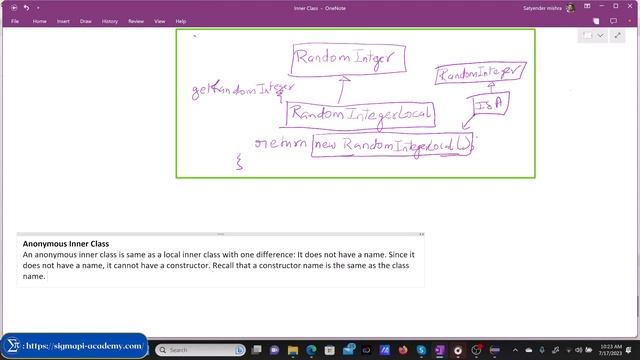Image resolution: width=640 pixels, height=360 pixels.
Task: Toggle ribbon display options icon
Action: click(x=587, y=6)
